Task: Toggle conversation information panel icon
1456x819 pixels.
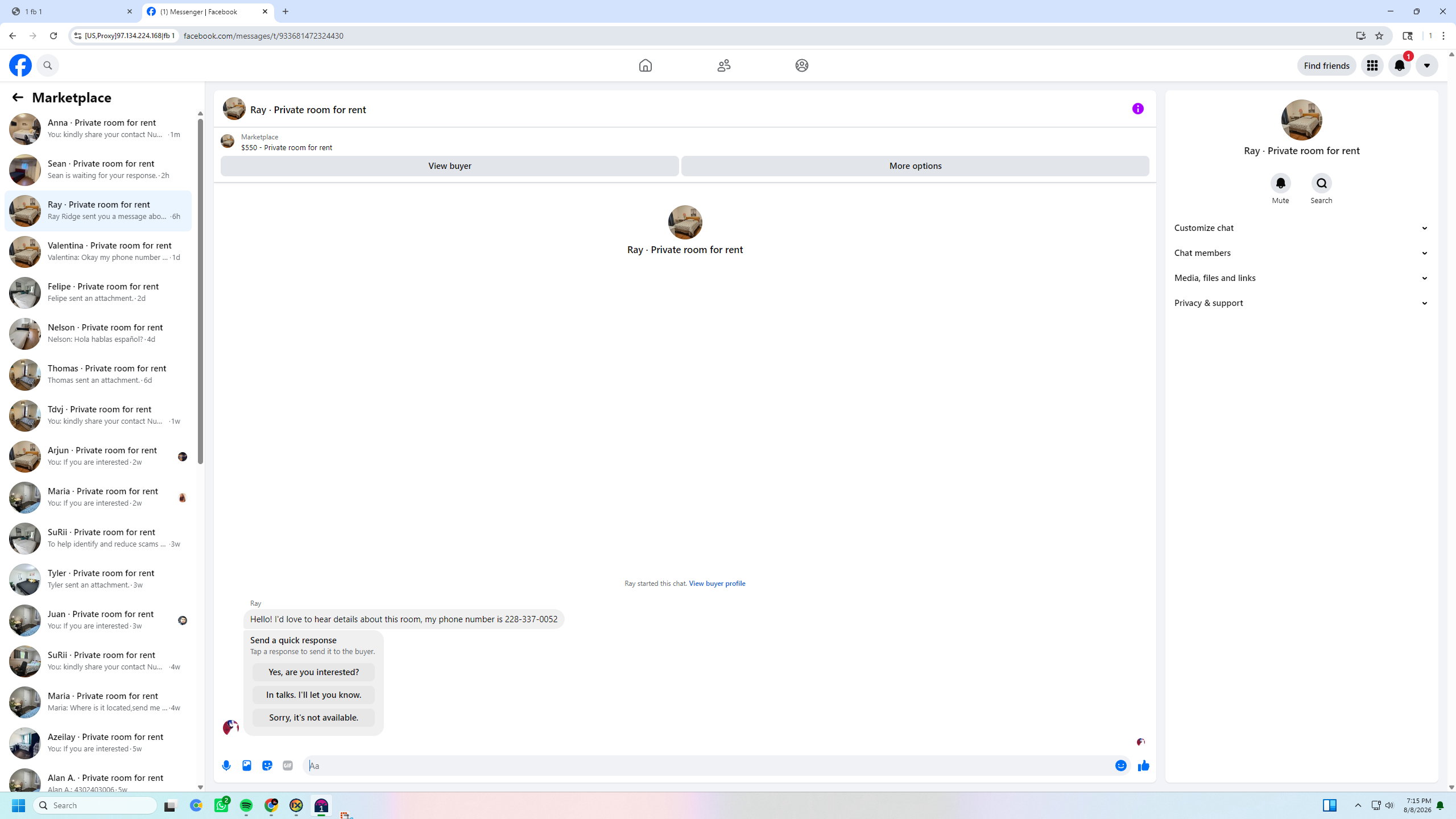Action: pos(1138,109)
